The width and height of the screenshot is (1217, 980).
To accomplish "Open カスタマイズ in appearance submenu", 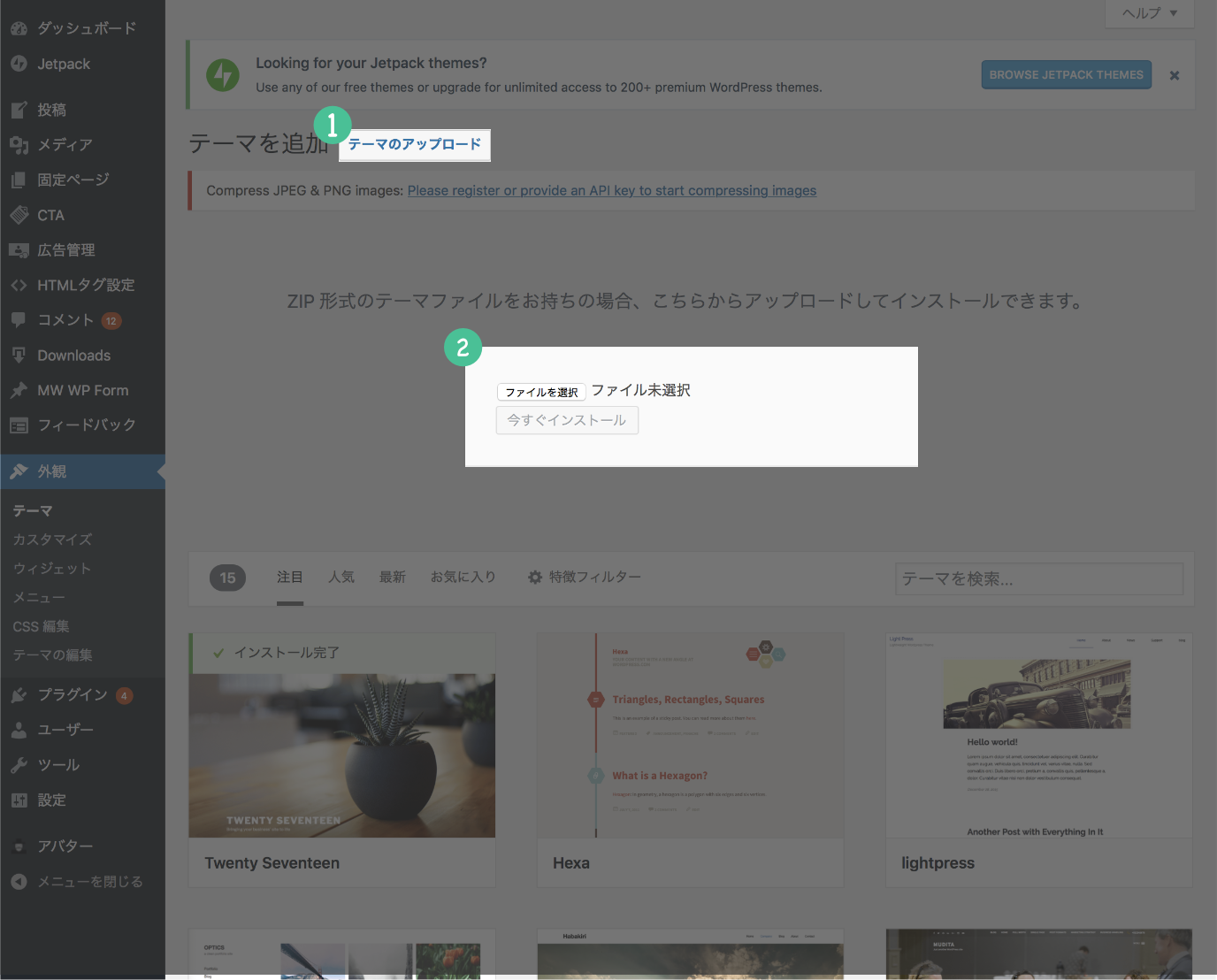I will coord(52,540).
